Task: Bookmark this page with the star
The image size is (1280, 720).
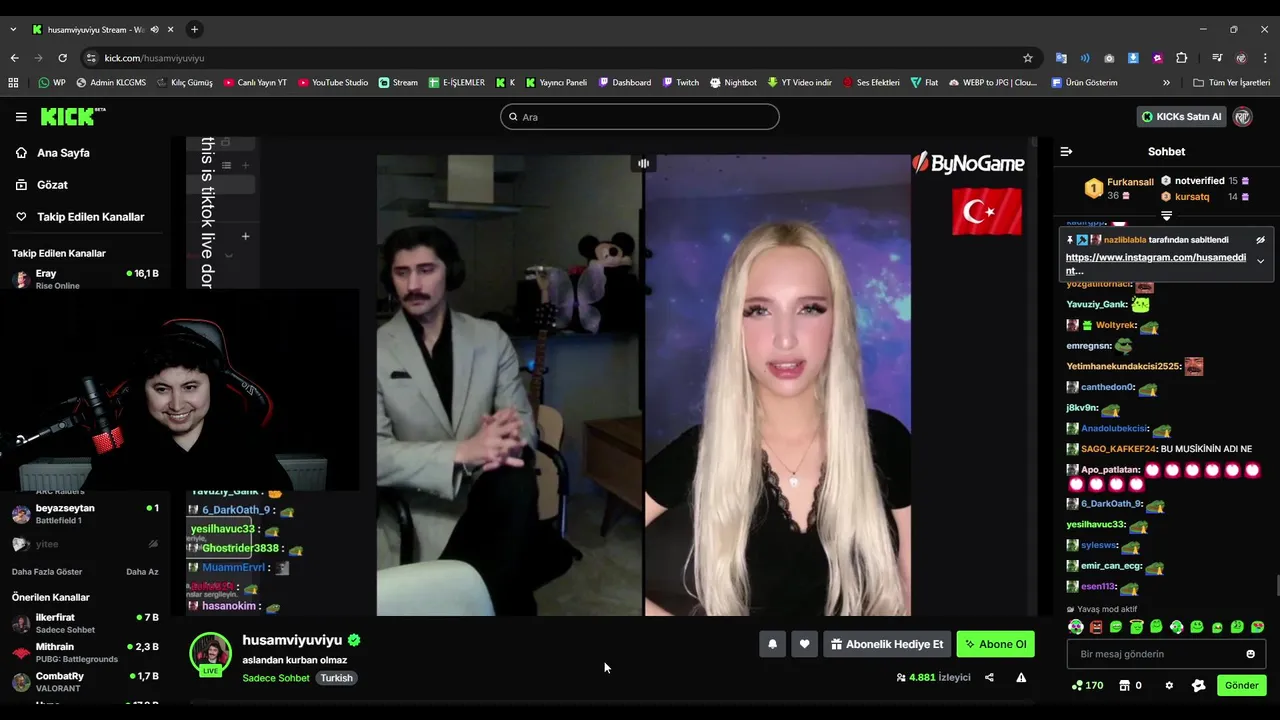Action: pyautogui.click(x=1027, y=58)
